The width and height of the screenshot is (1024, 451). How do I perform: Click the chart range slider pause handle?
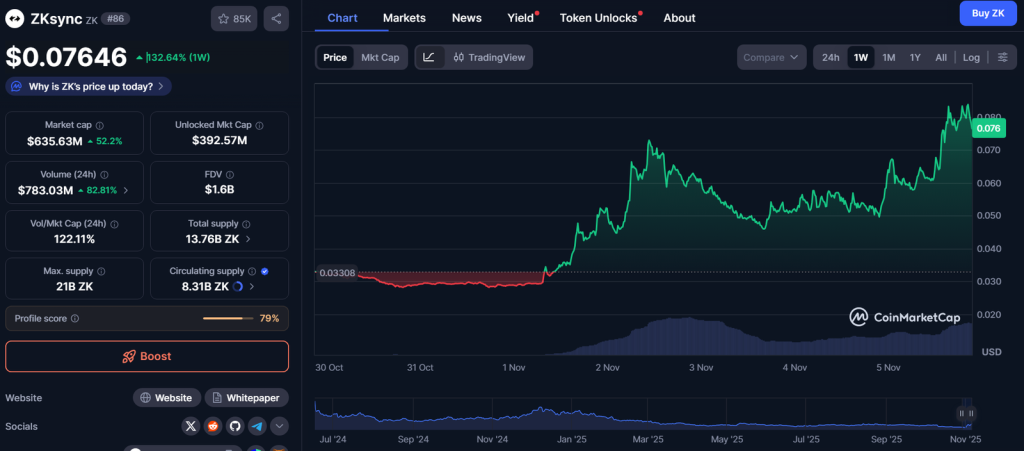pyautogui.click(x=965, y=413)
